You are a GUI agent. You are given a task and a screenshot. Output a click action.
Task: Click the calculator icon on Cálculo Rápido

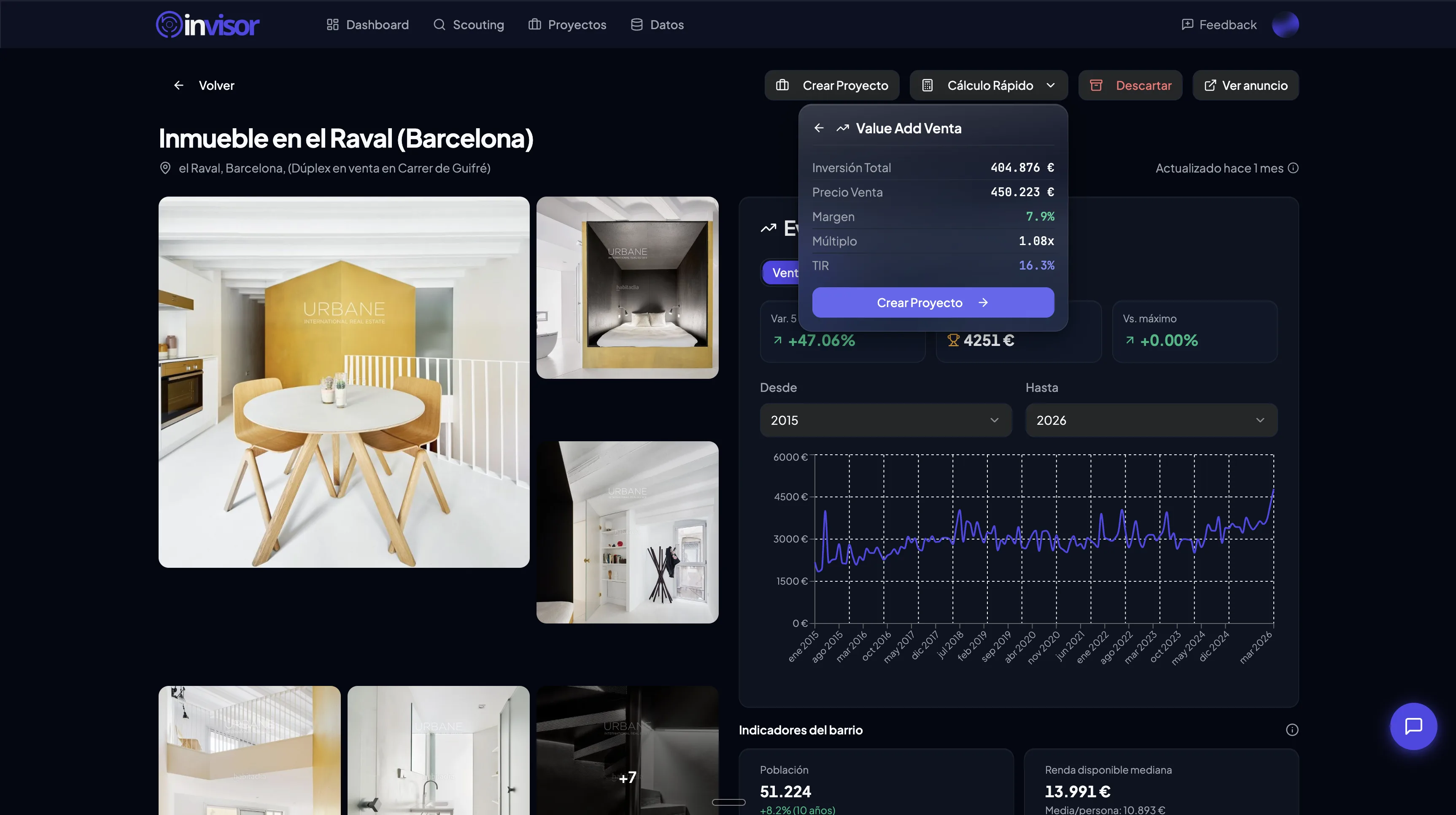927,85
